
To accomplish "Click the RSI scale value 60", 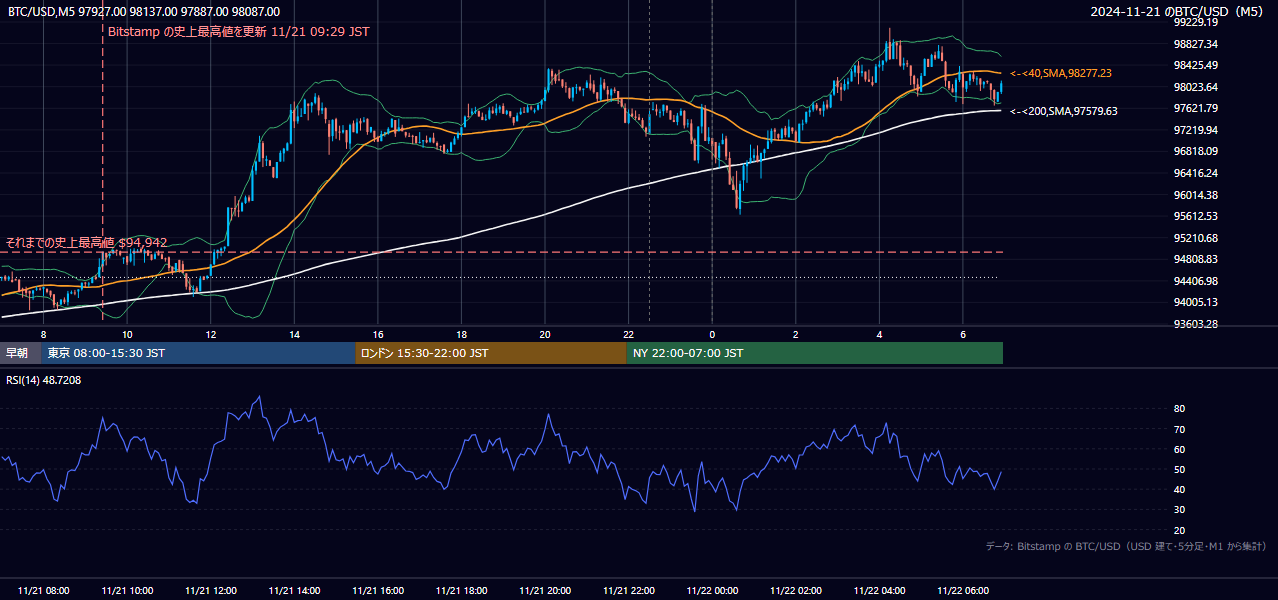I will click(x=1179, y=449).
